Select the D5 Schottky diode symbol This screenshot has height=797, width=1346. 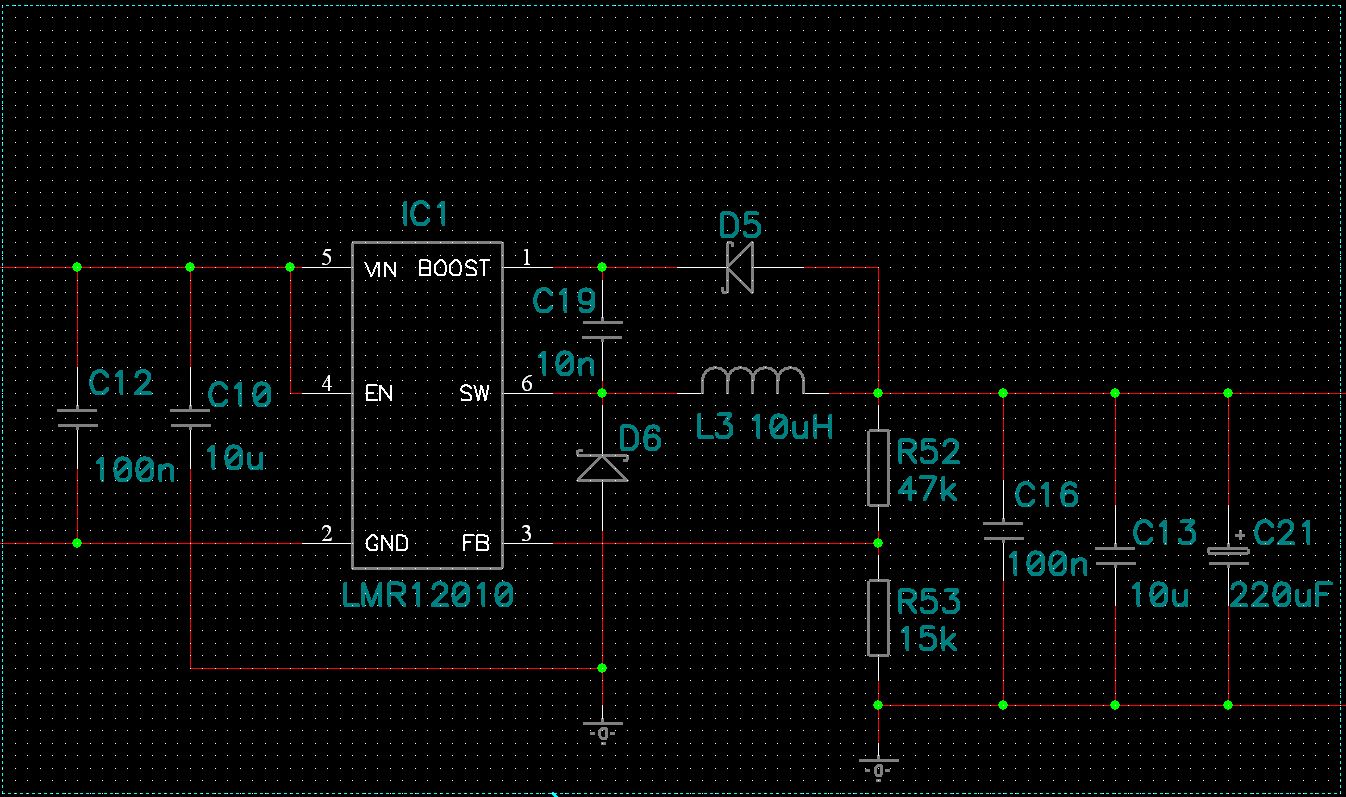738,268
